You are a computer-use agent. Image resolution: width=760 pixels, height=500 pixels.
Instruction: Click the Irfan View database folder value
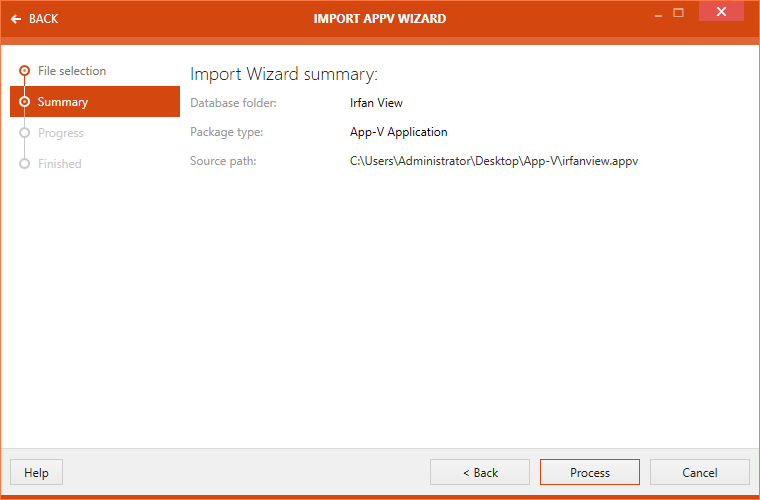(x=376, y=103)
